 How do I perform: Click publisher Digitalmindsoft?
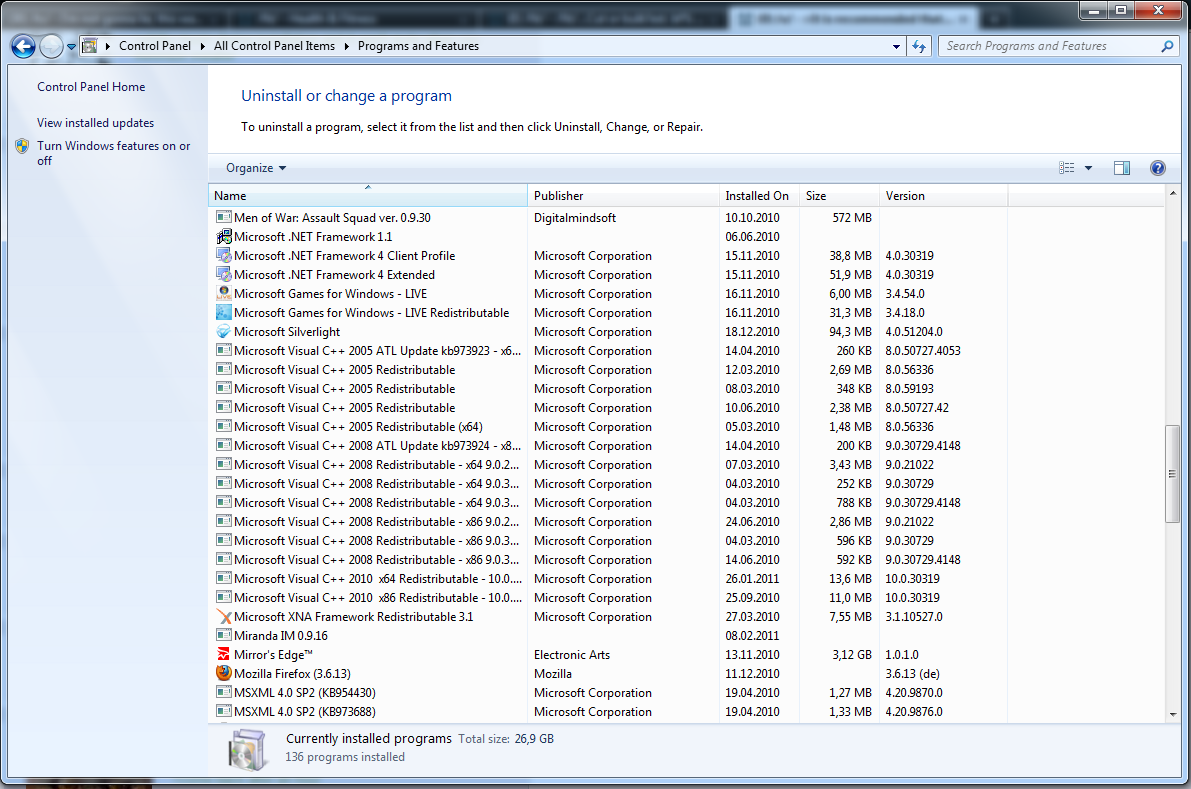pos(575,218)
